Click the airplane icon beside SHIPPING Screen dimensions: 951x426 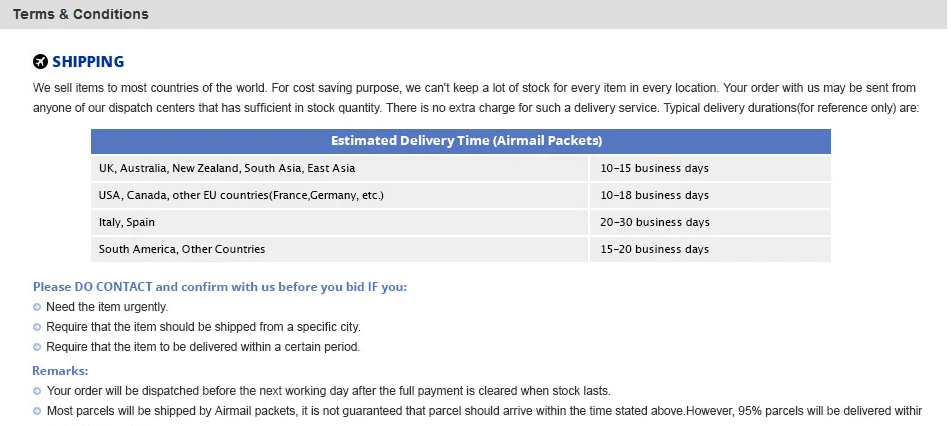click(40, 62)
